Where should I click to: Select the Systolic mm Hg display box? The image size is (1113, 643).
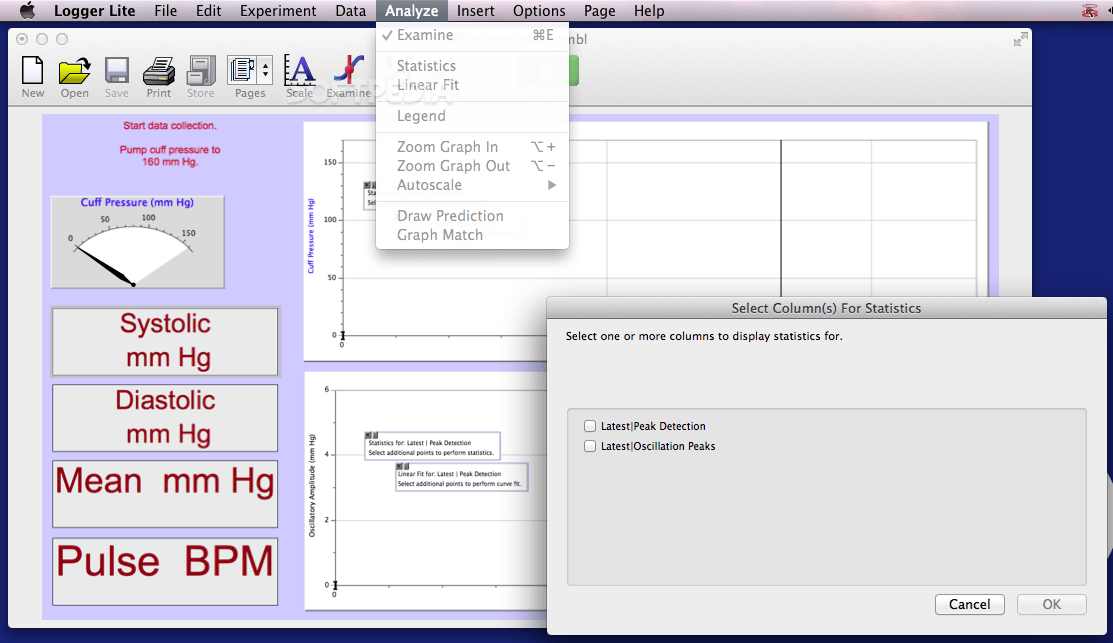coord(164,342)
